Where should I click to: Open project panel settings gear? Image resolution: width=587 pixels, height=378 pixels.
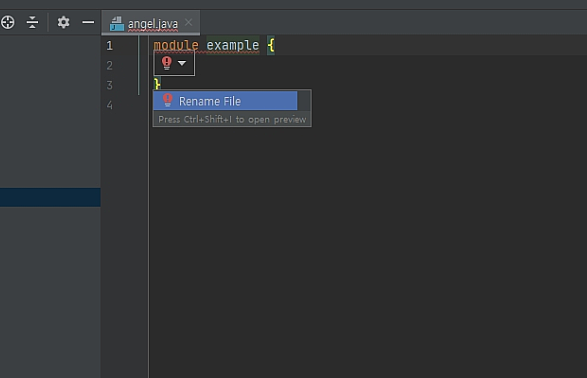tap(63, 22)
